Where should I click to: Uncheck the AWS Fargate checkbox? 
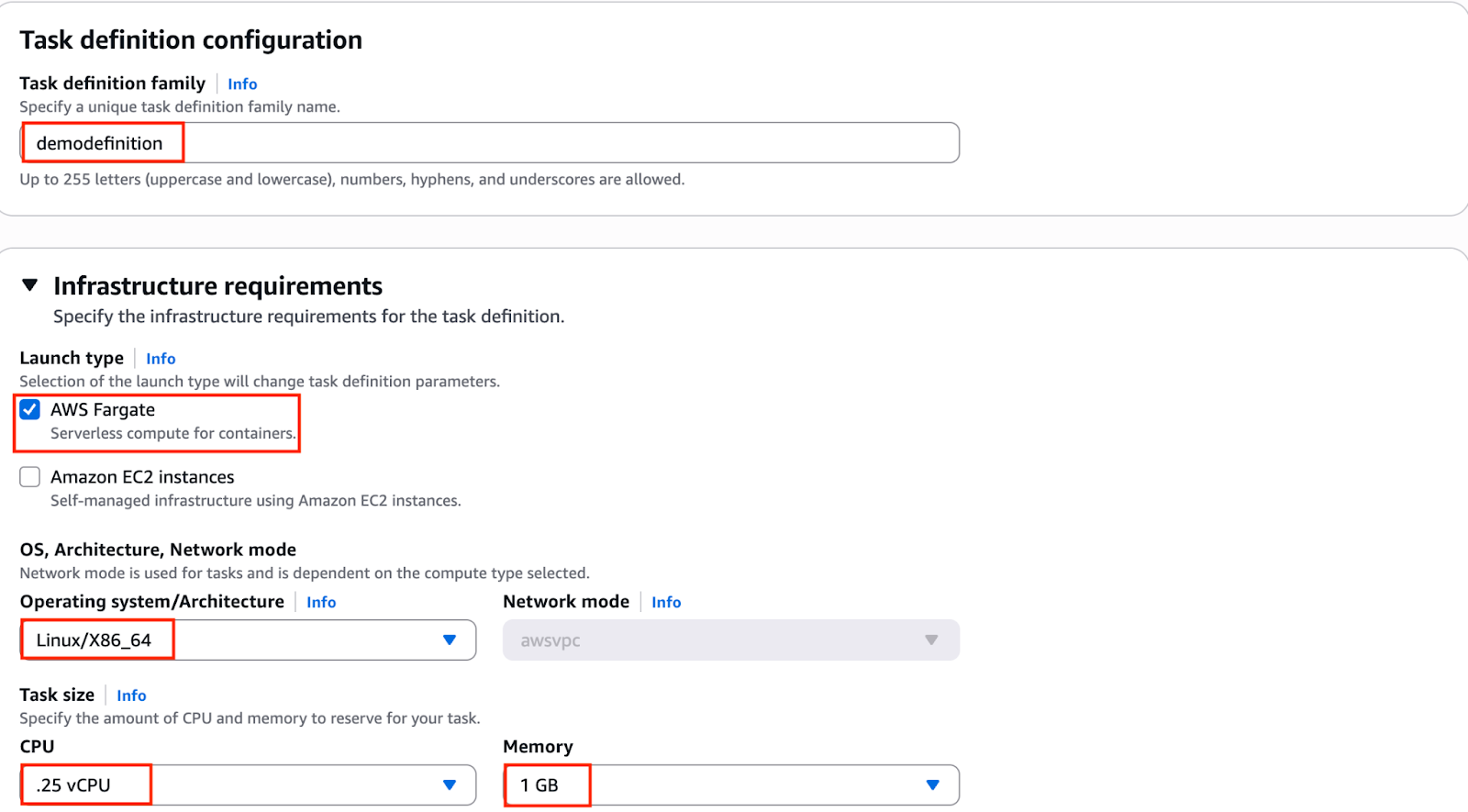coord(30,409)
